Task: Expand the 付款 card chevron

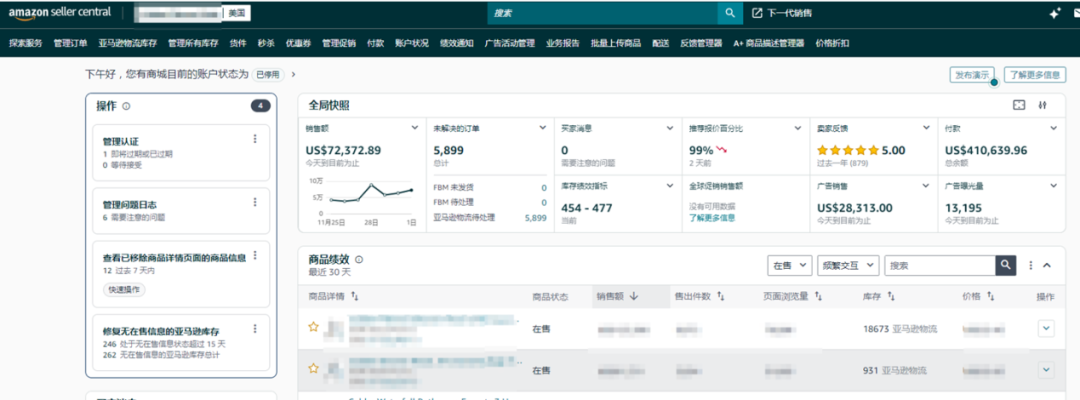Action: click(x=1053, y=128)
